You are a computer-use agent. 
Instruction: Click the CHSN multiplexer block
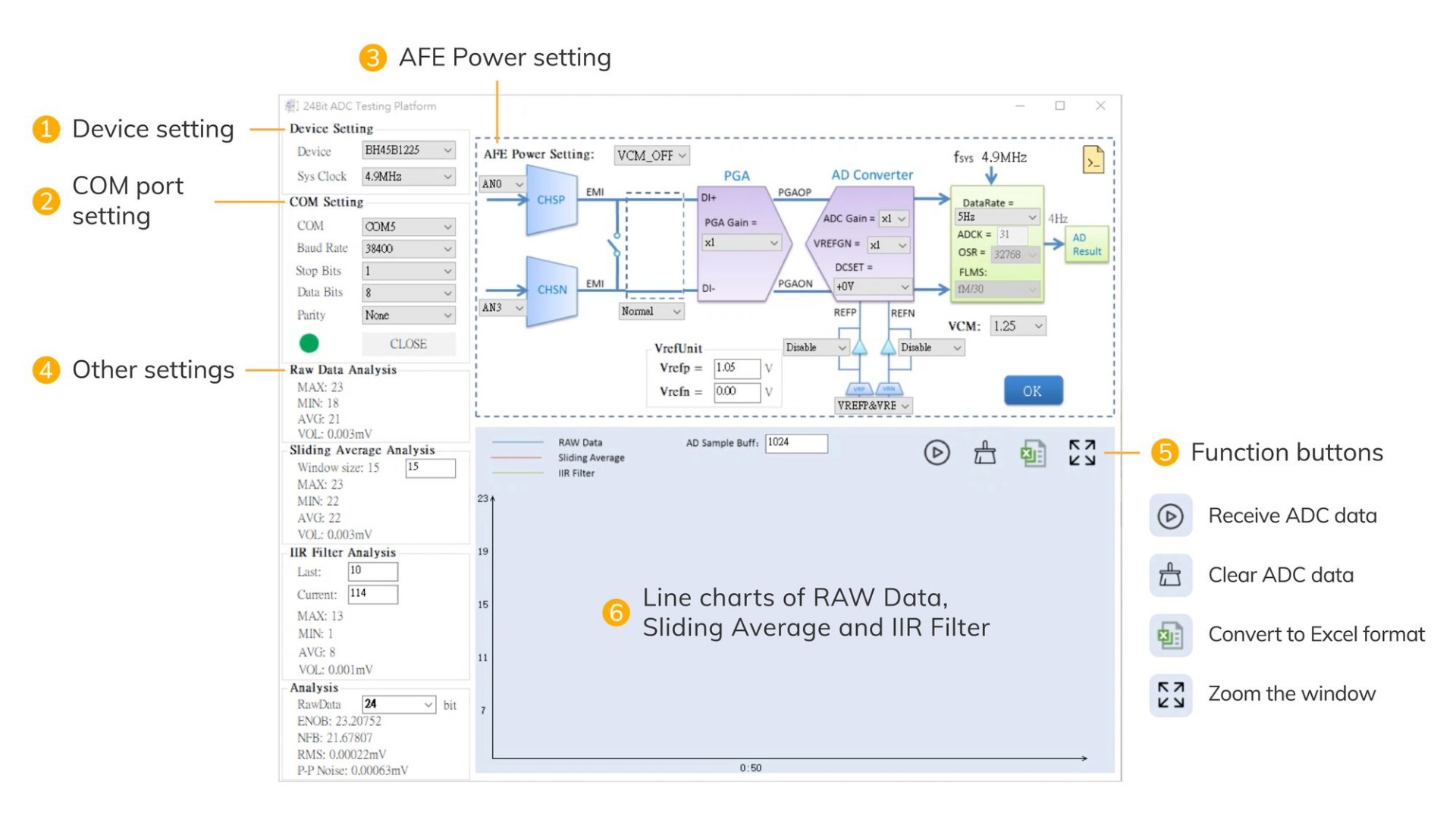551,290
